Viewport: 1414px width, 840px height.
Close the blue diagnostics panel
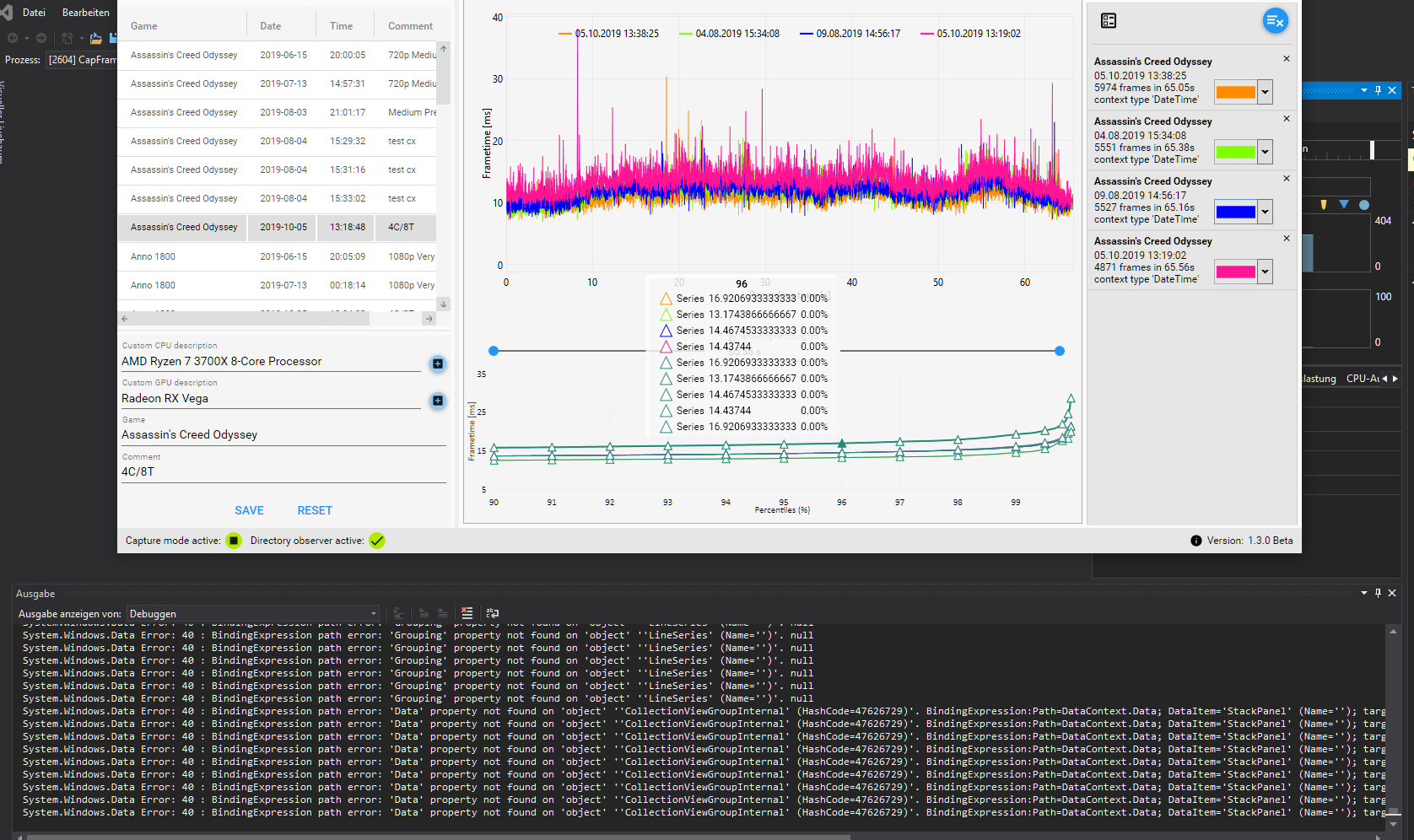click(x=1392, y=90)
